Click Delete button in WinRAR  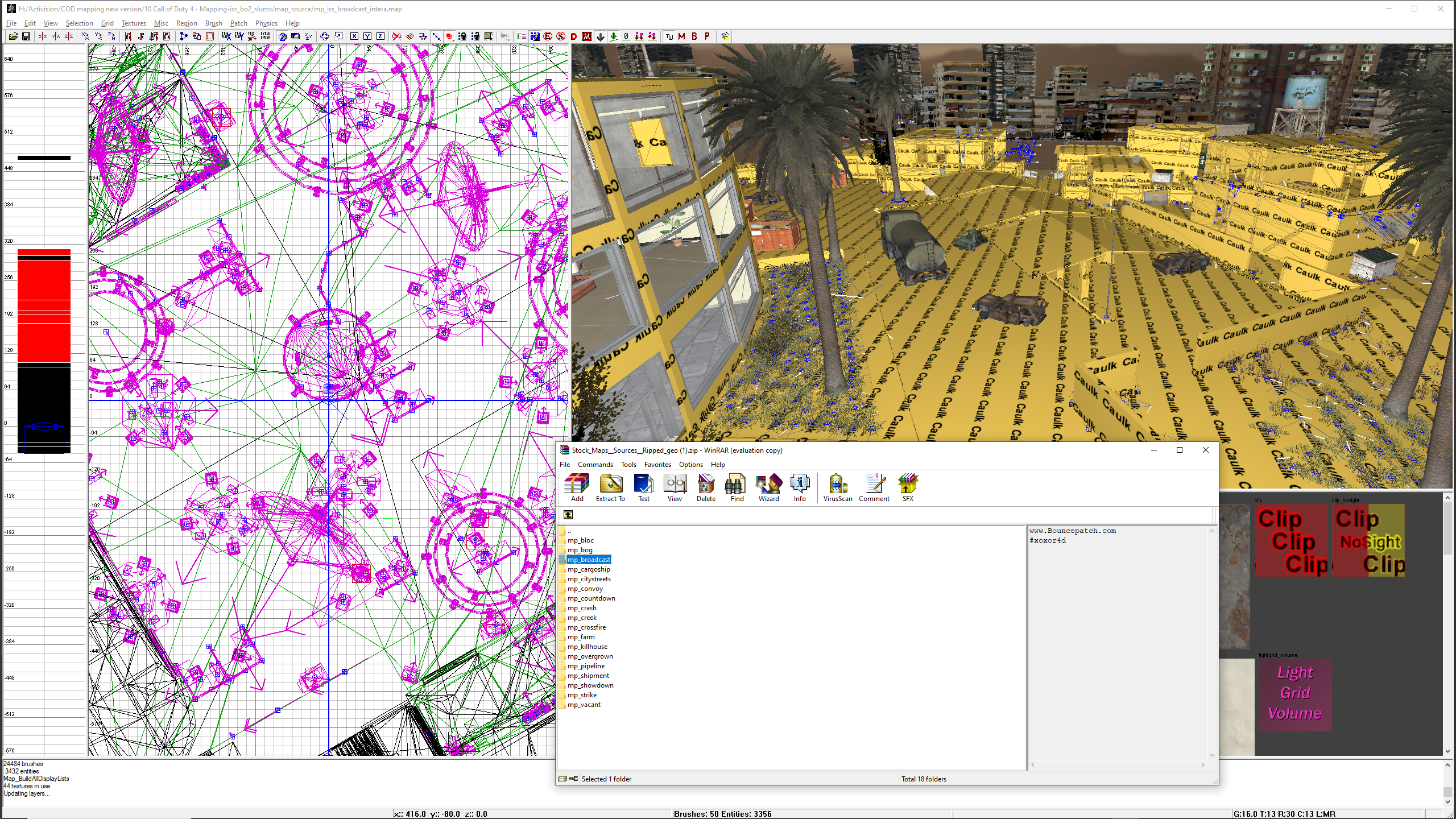point(706,488)
